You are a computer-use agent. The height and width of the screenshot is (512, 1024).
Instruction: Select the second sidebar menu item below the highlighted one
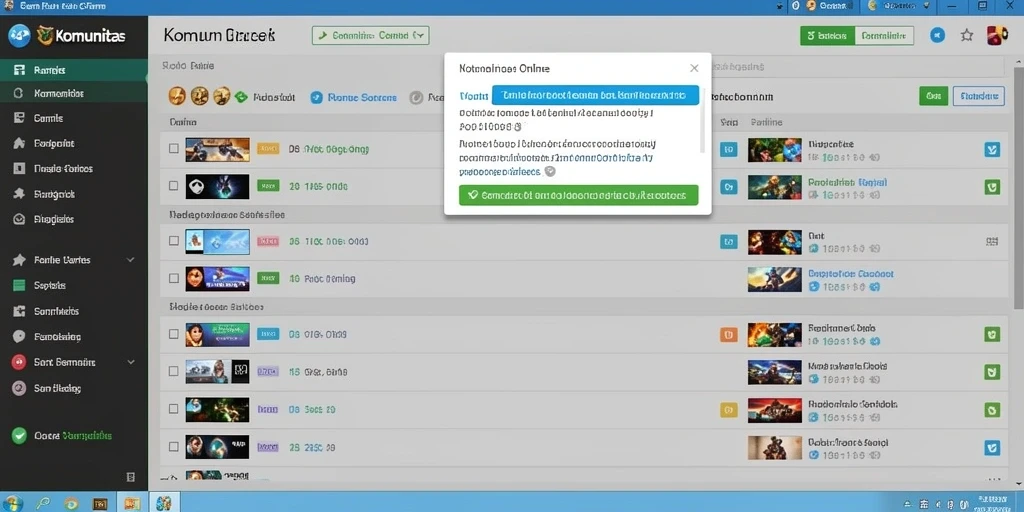(x=74, y=118)
